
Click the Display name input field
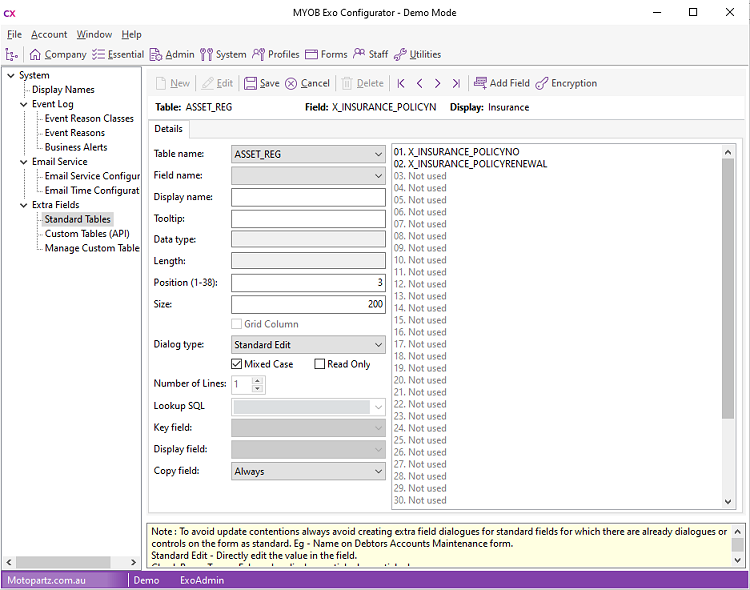(308, 197)
